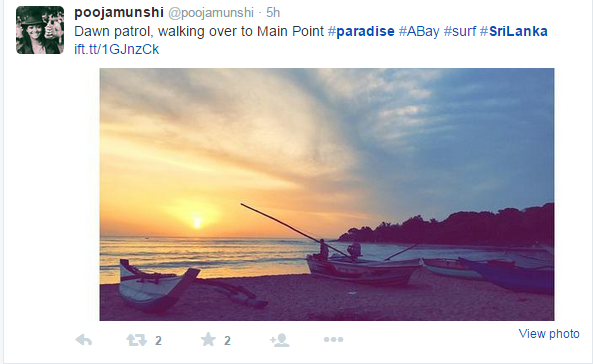Open the @poojamunshi handle link
This screenshot has height=364, width=593.
(211, 13)
